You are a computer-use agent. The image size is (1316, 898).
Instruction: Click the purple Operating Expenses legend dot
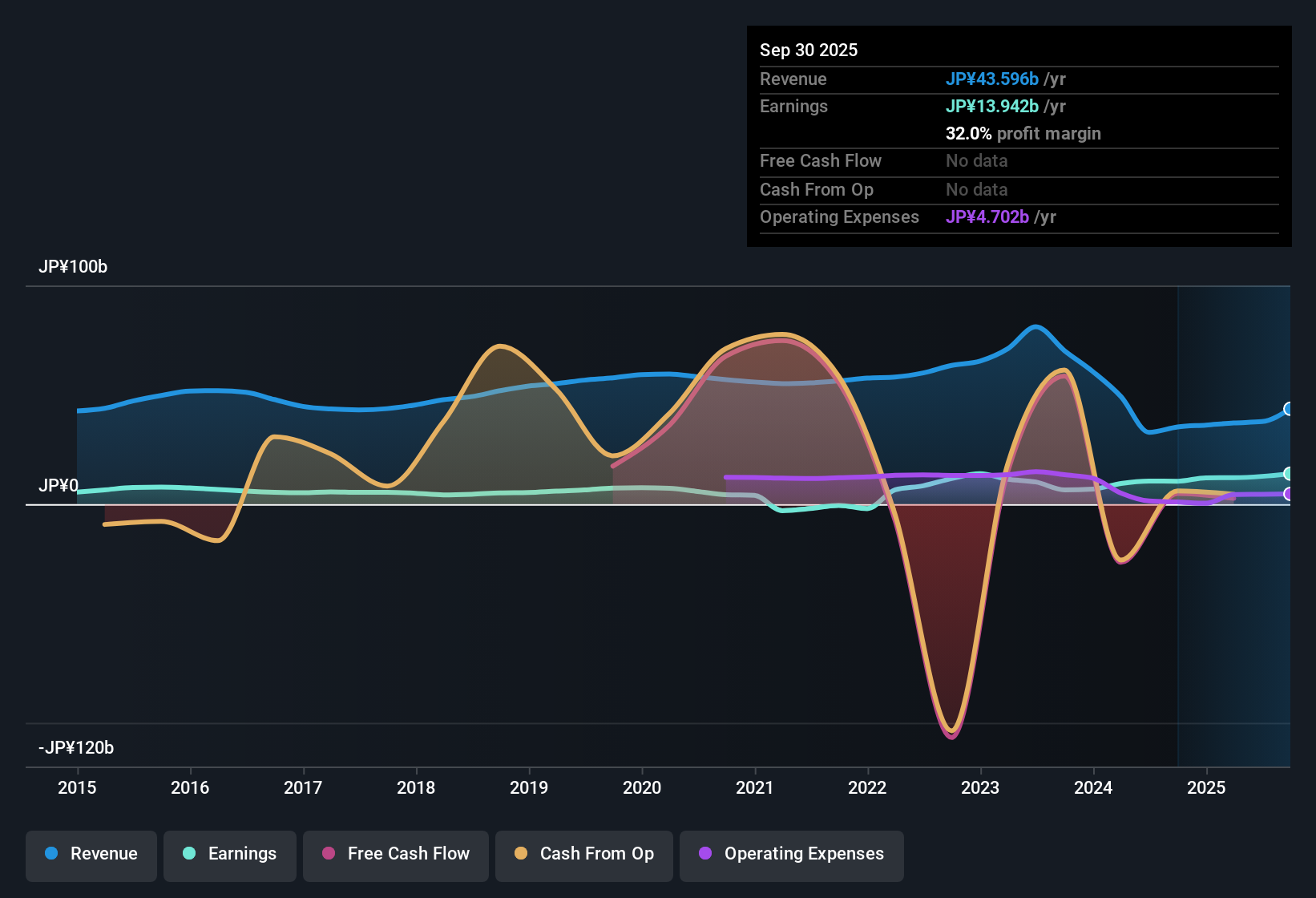pyautogui.click(x=705, y=854)
